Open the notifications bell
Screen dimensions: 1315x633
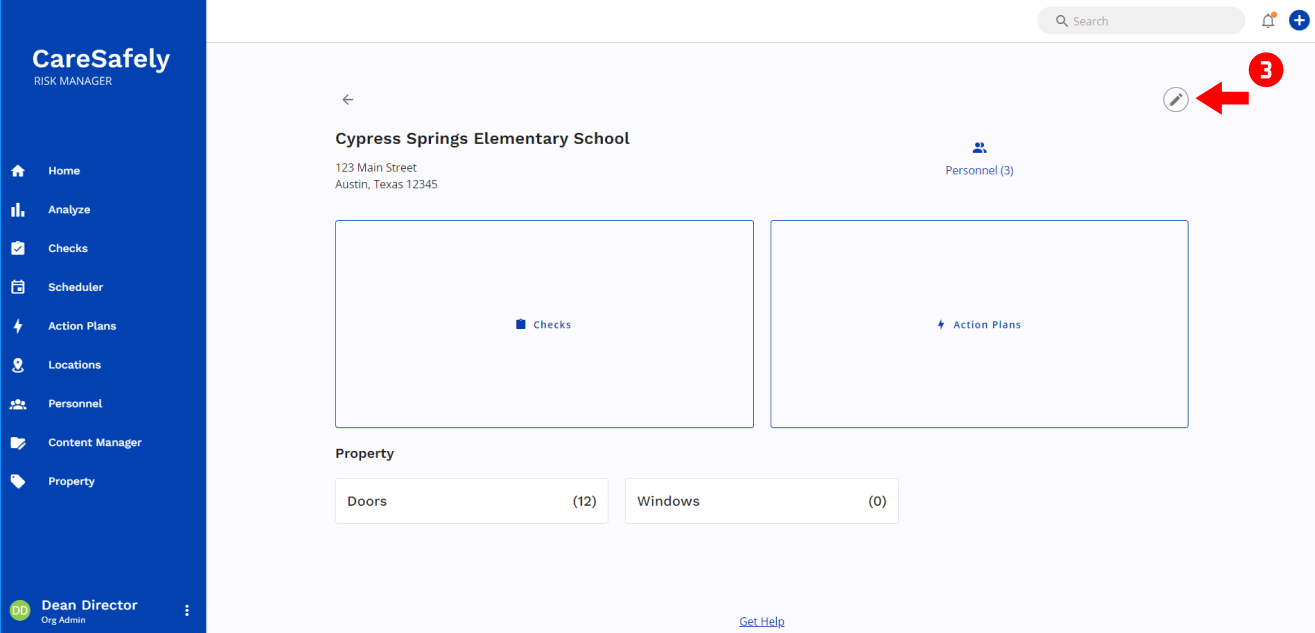pyautogui.click(x=1268, y=21)
